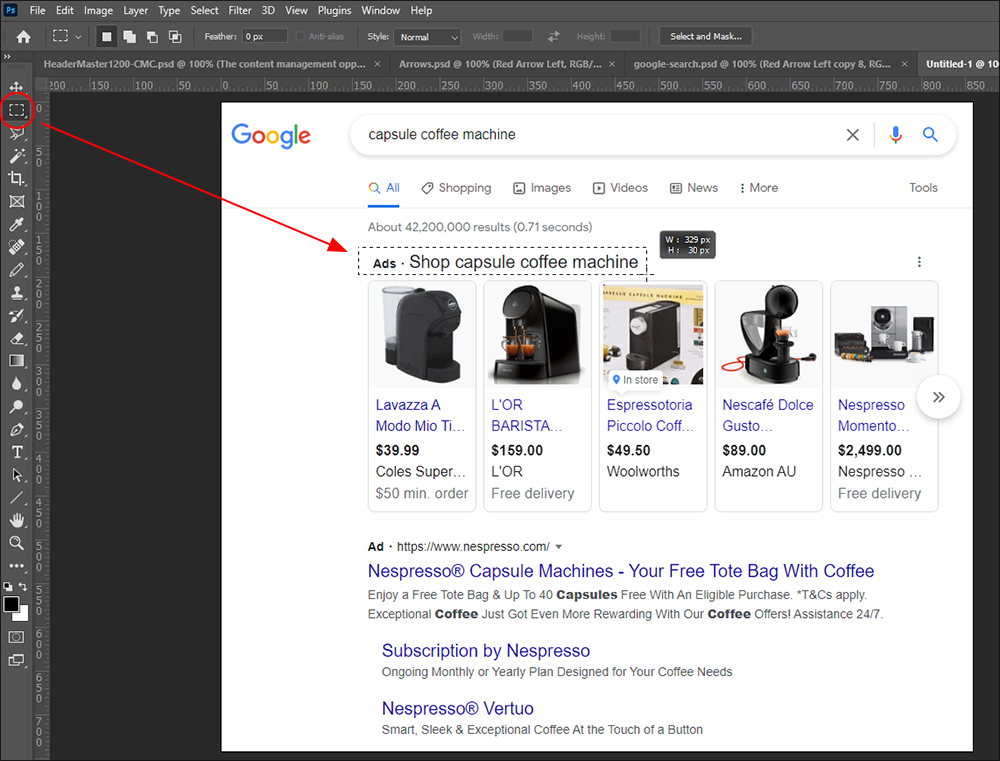
Task: Select the Spot Healing Brush tool
Action: point(17,247)
